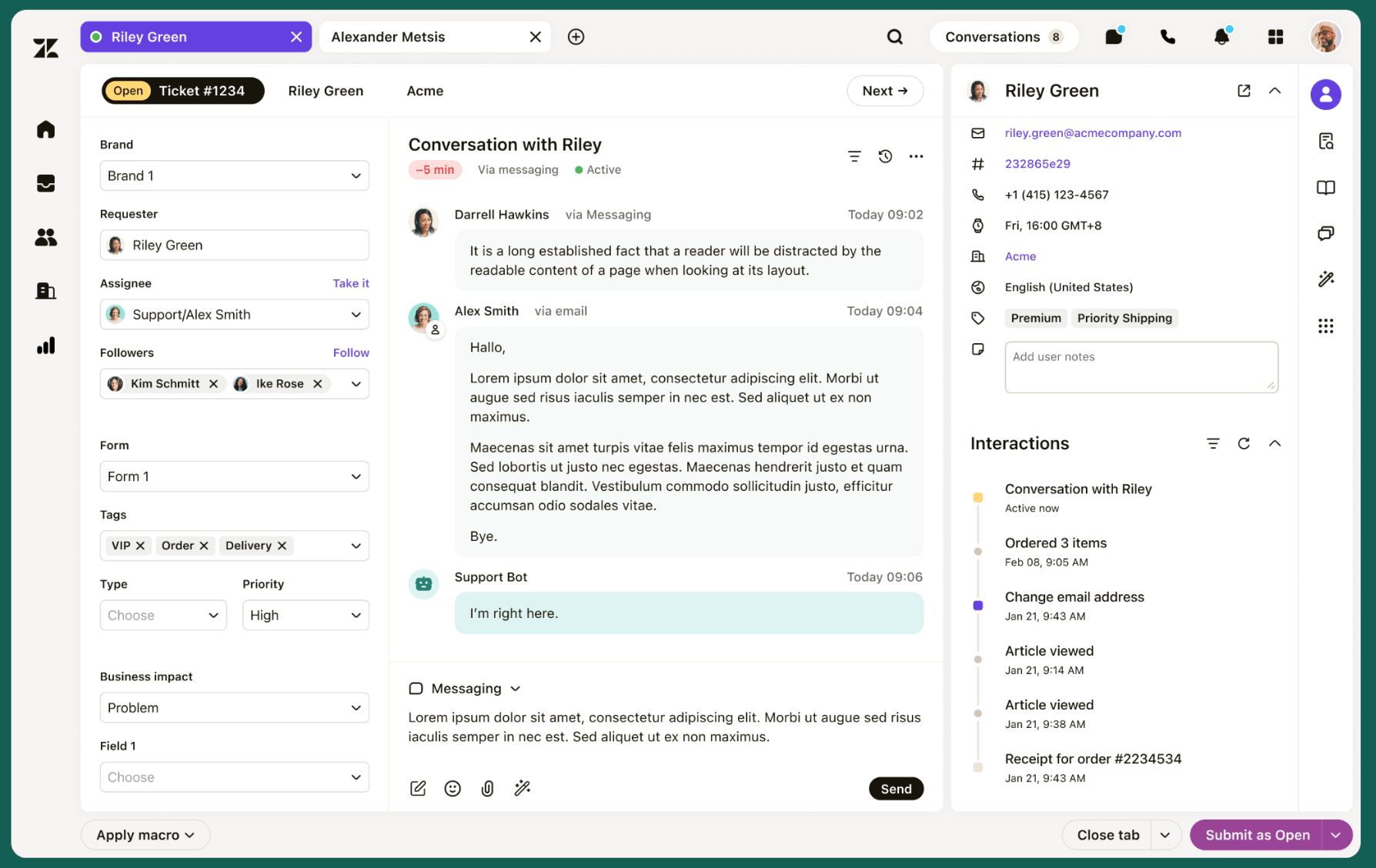This screenshot has width=1376, height=868.
Task: Open the Customers icon in the sidebar
Action: click(x=45, y=237)
